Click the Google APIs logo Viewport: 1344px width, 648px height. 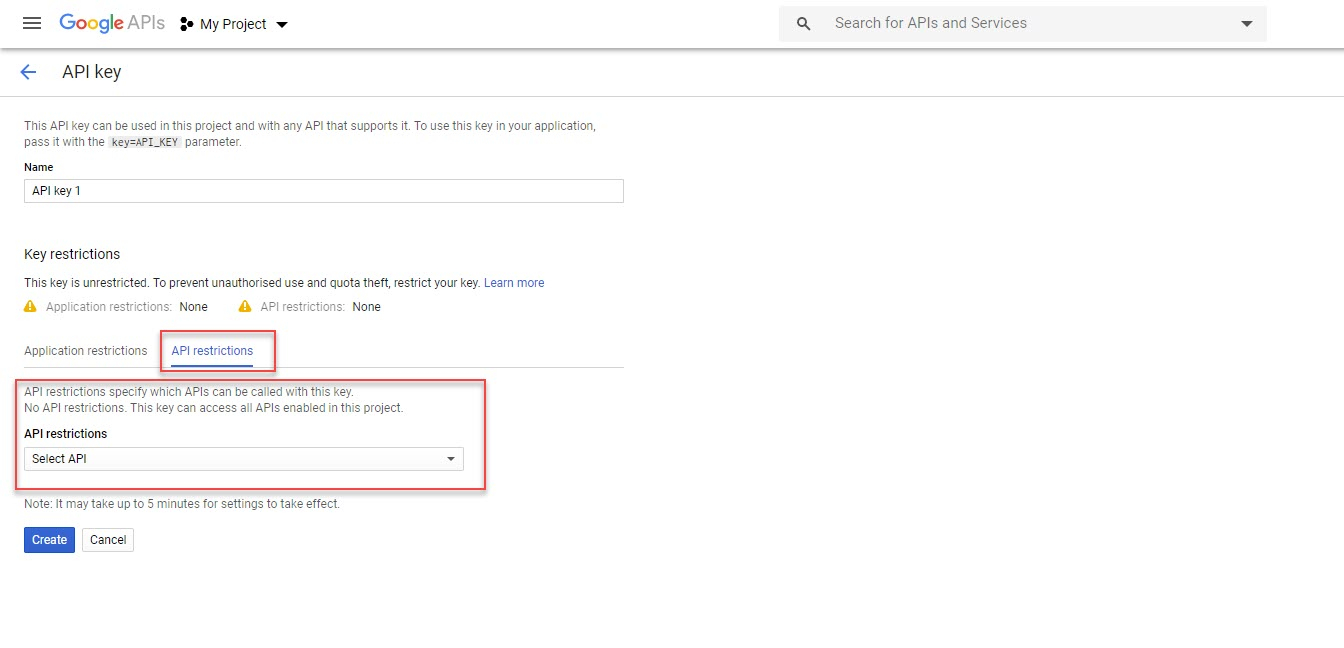[112, 23]
